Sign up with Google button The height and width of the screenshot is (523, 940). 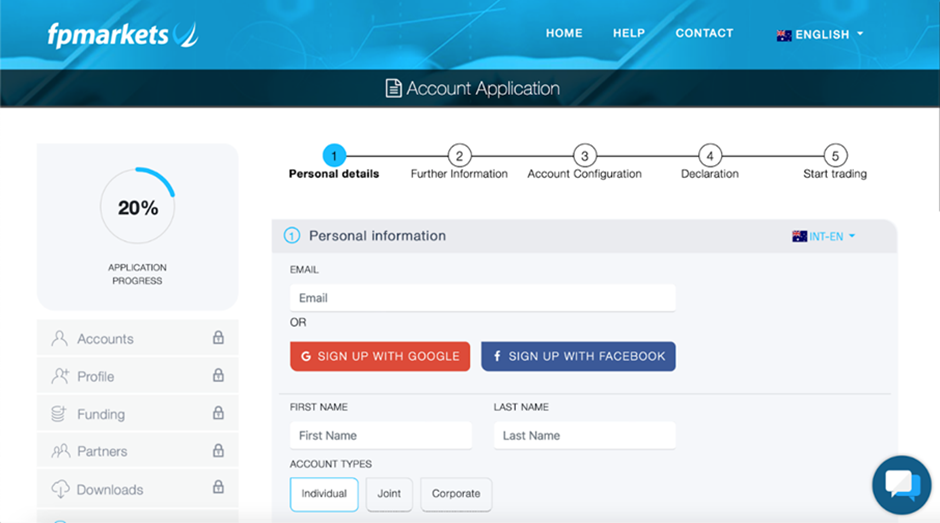pos(380,356)
